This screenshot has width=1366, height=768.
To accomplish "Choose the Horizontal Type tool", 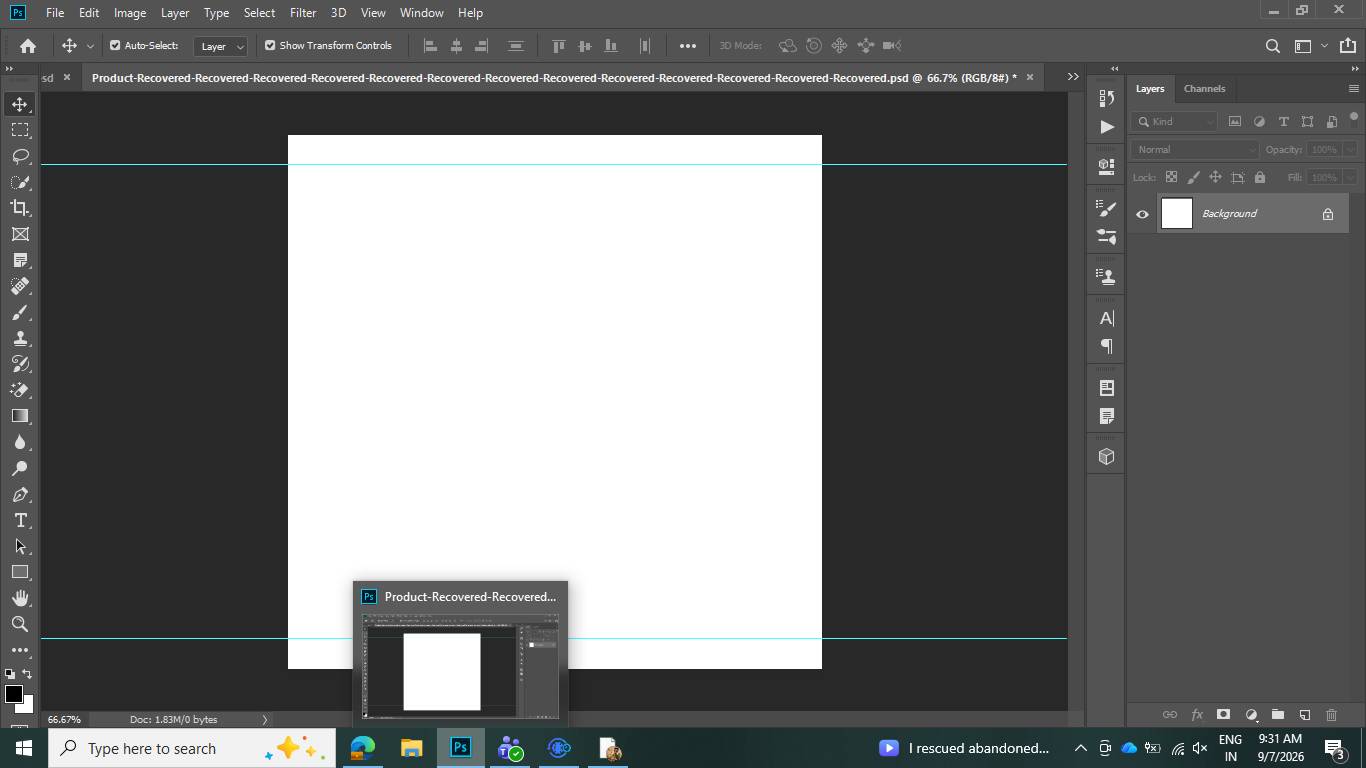I will click(x=20, y=520).
